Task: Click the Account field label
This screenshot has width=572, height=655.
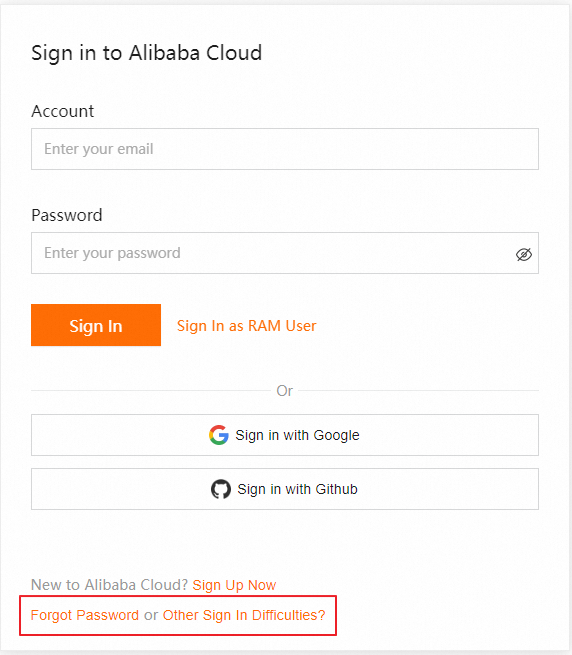Action: coord(63,111)
